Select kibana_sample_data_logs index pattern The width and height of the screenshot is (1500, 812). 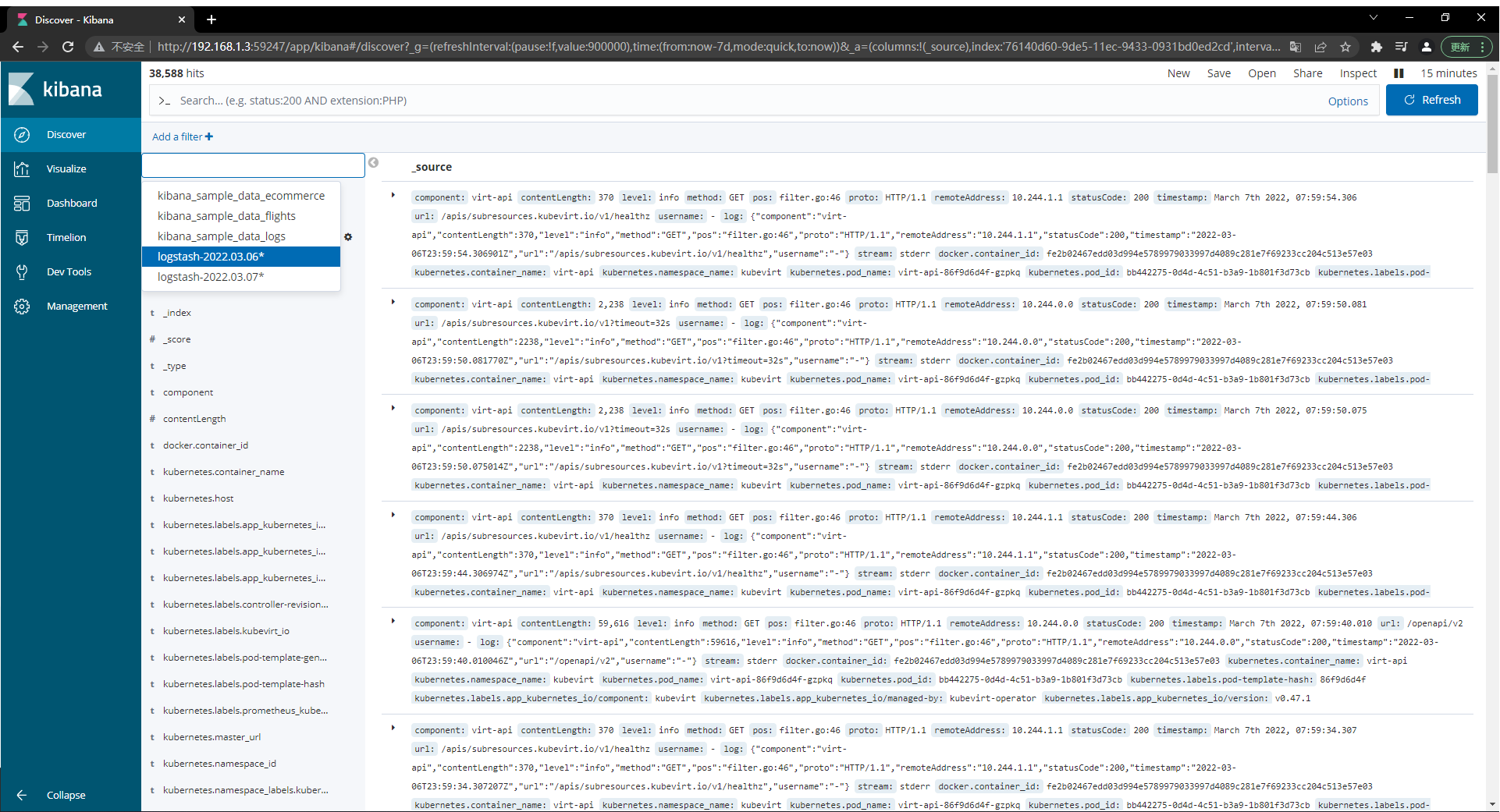pyautogui.click(x=241, y=236)
